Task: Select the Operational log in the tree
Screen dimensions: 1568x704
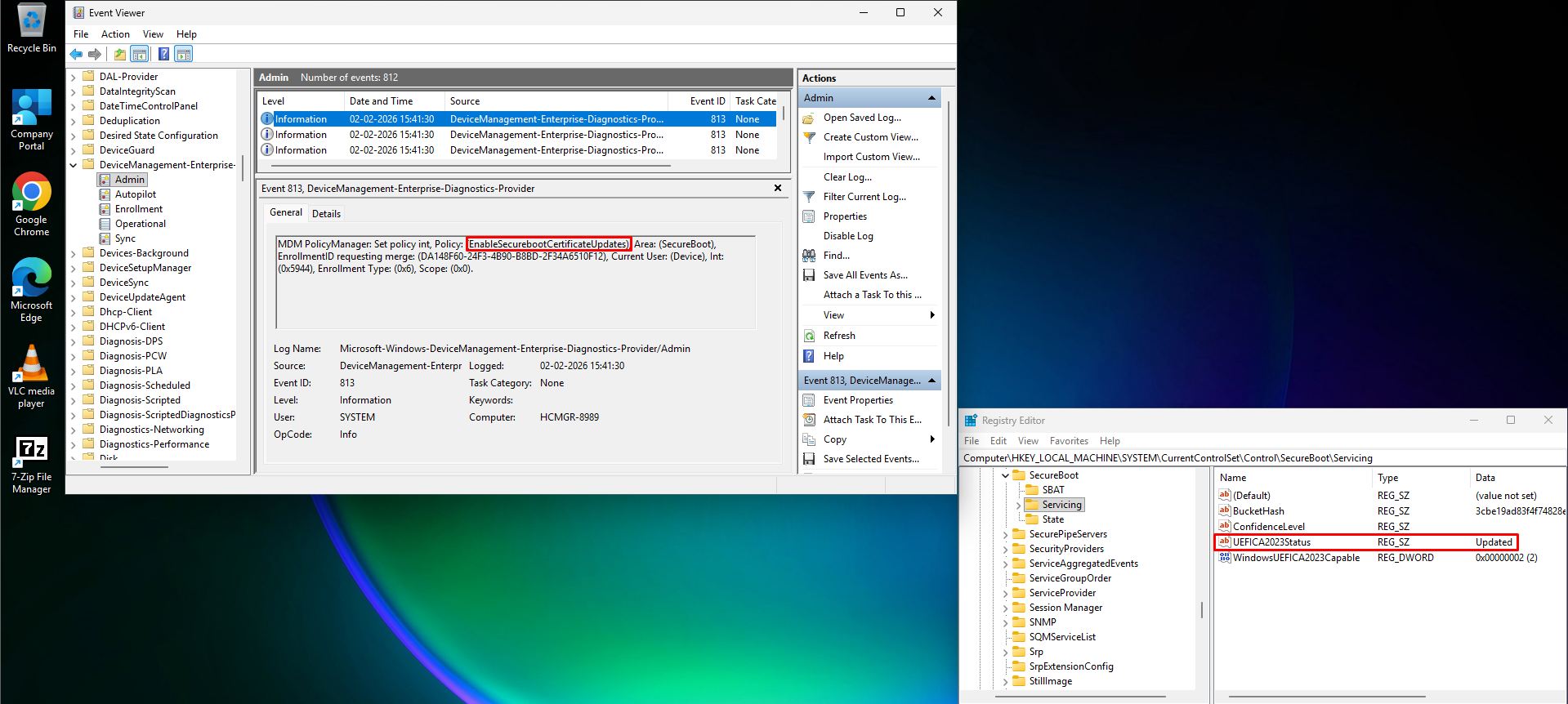Action: 140,224
